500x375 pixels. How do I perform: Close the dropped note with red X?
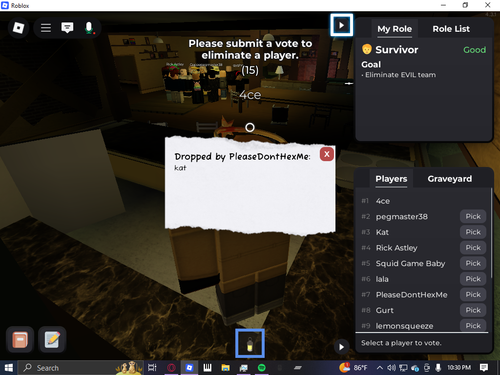[327, 154]
